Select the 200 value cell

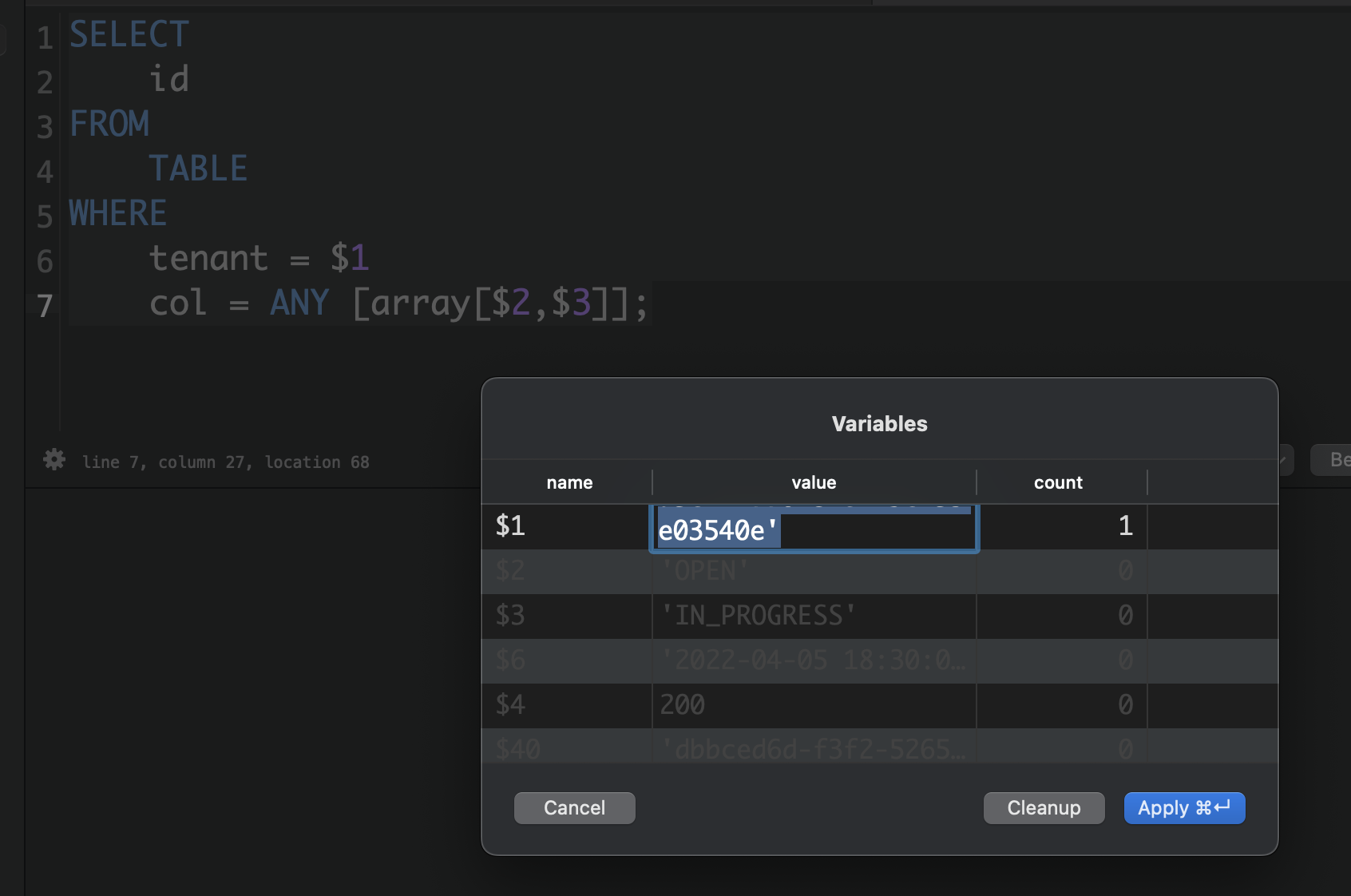[814, 705]
